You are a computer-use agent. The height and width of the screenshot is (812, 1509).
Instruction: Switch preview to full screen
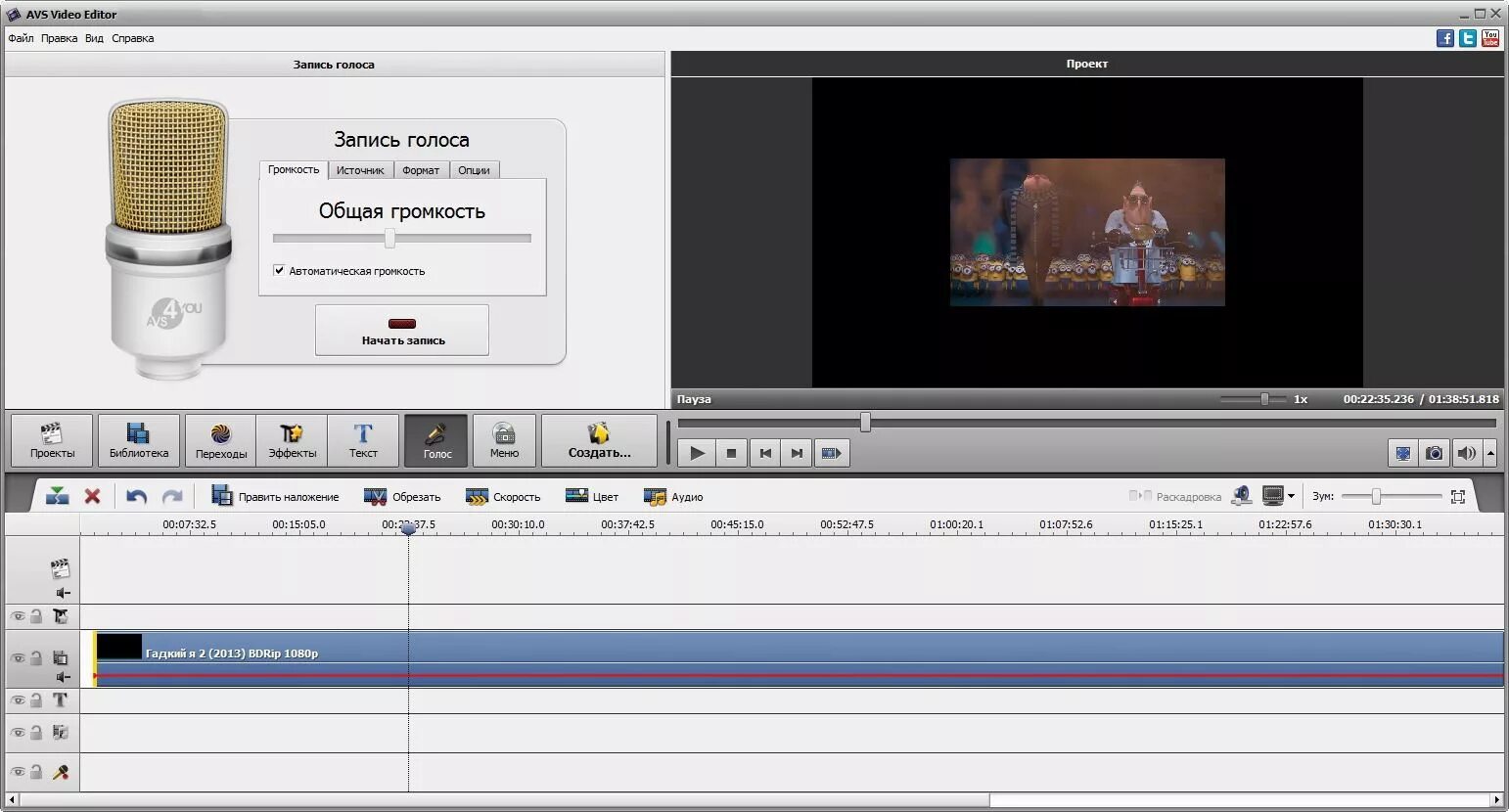point(1403,453)
